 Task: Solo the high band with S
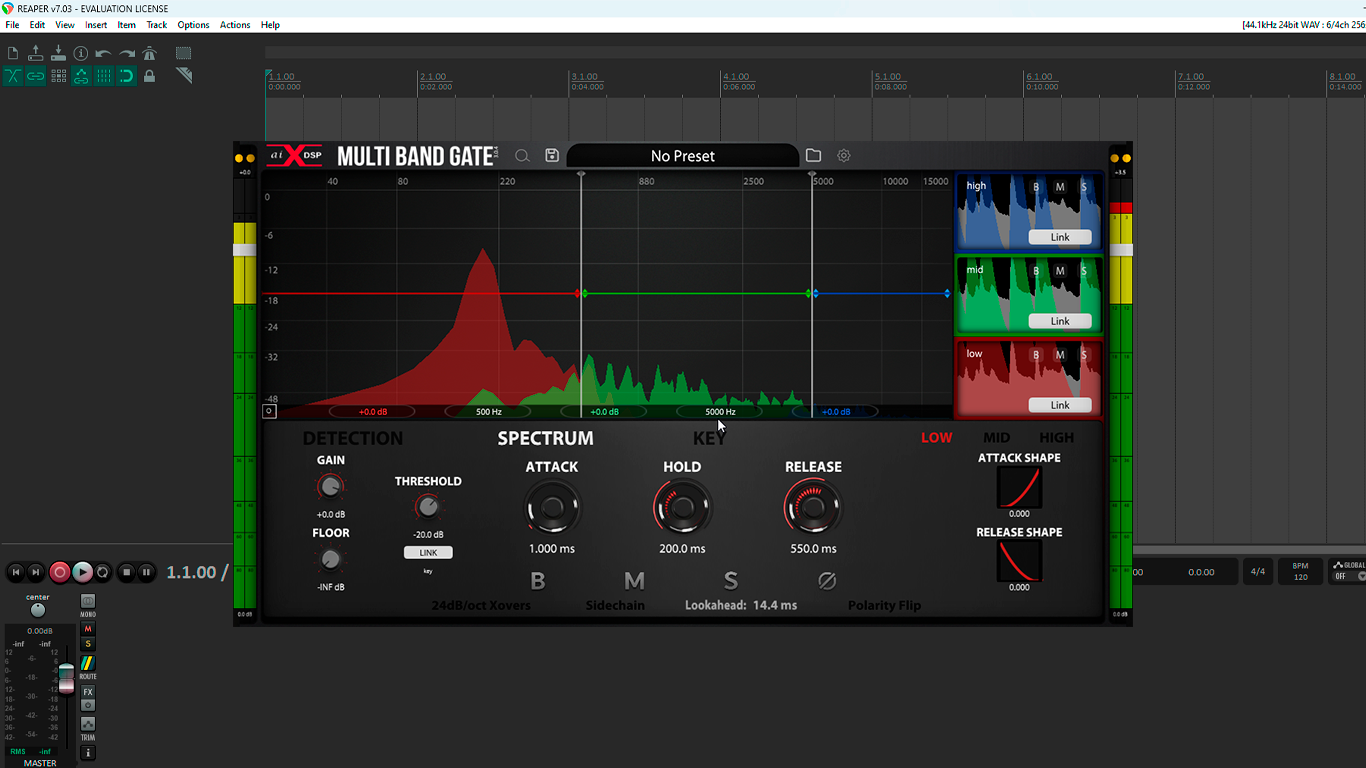tap(1083, 187)
